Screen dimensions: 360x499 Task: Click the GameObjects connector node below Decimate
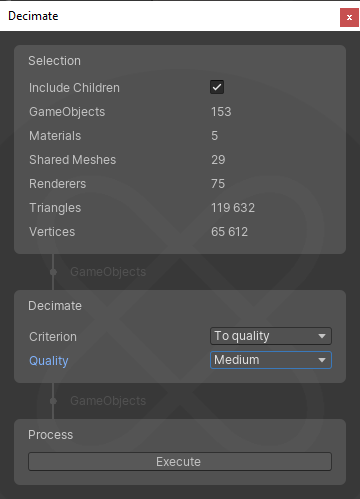(53, 401)
